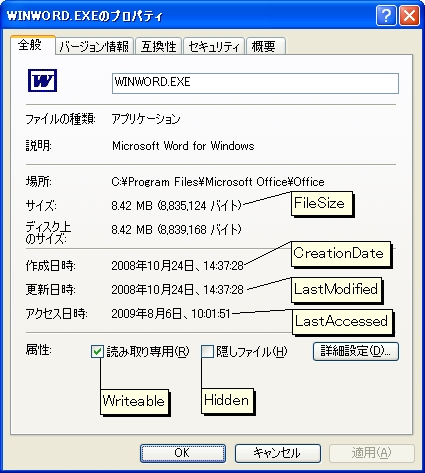Image resolution: width=425 pixels, height=473 pixels.
Task: Confirm with the OK button
Action: click(x=183, y=453)
